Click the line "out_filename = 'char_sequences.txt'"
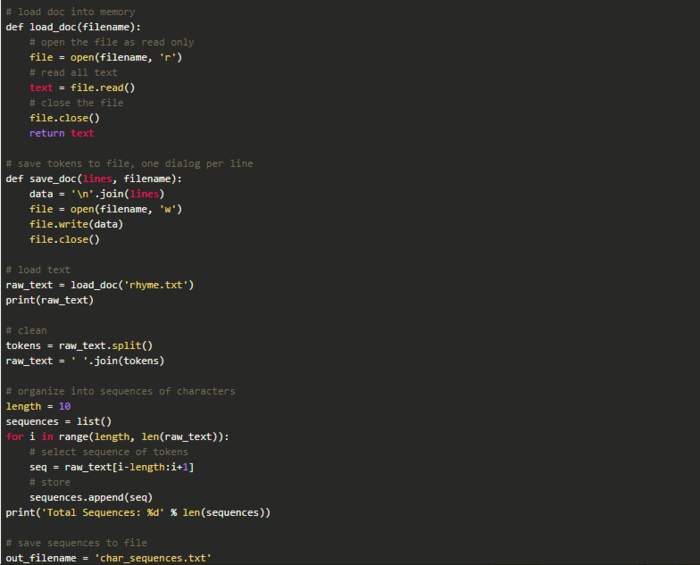This screenshot has height=565, width=700. click(x=108, y=558)
